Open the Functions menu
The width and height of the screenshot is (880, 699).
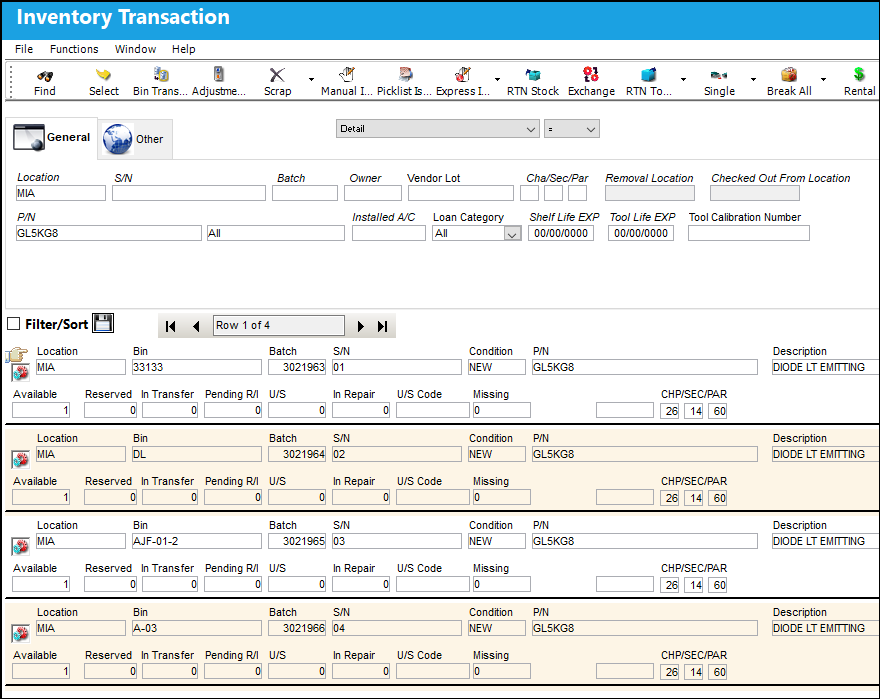(74, 49)
